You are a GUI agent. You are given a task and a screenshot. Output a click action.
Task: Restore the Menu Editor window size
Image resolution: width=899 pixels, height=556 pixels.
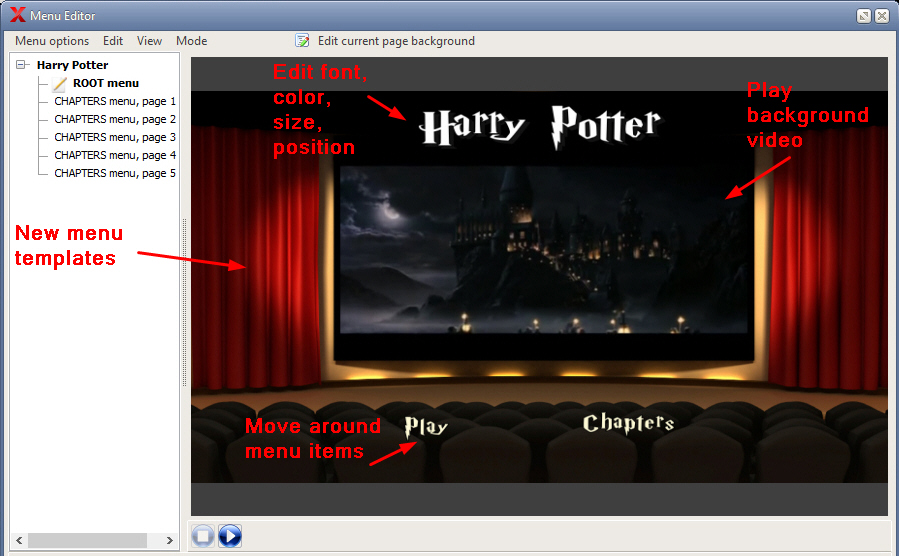click(x=864, y=16)
